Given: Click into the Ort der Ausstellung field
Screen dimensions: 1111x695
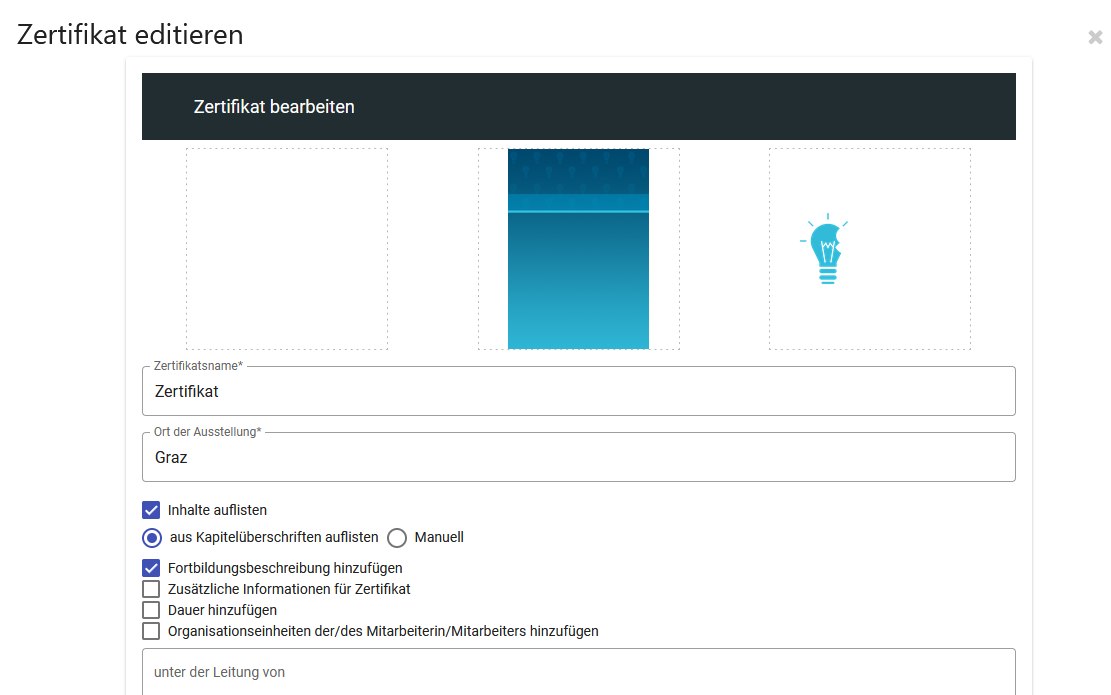Looking at the screenshot, I should point(578,458).
